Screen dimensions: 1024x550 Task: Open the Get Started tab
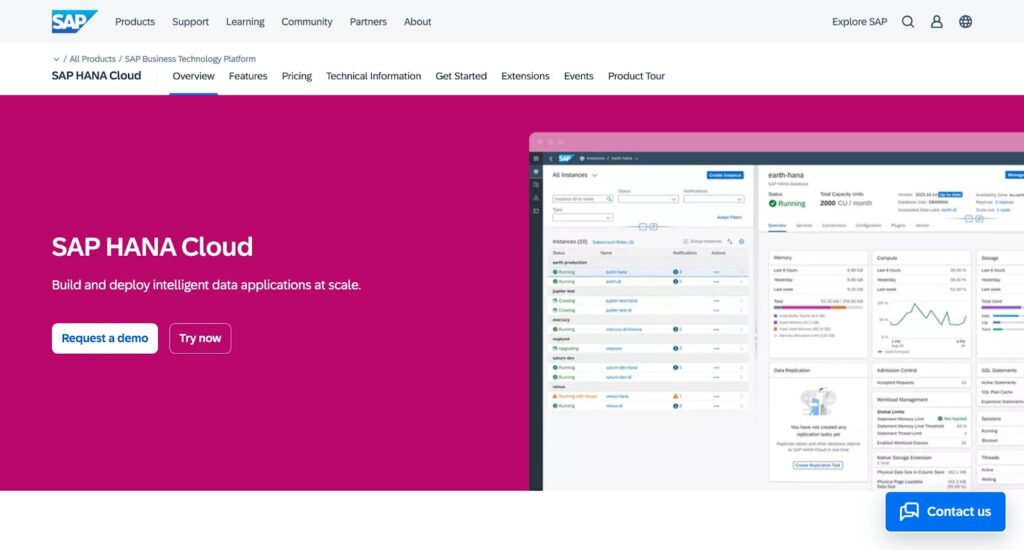coord(461,76)
